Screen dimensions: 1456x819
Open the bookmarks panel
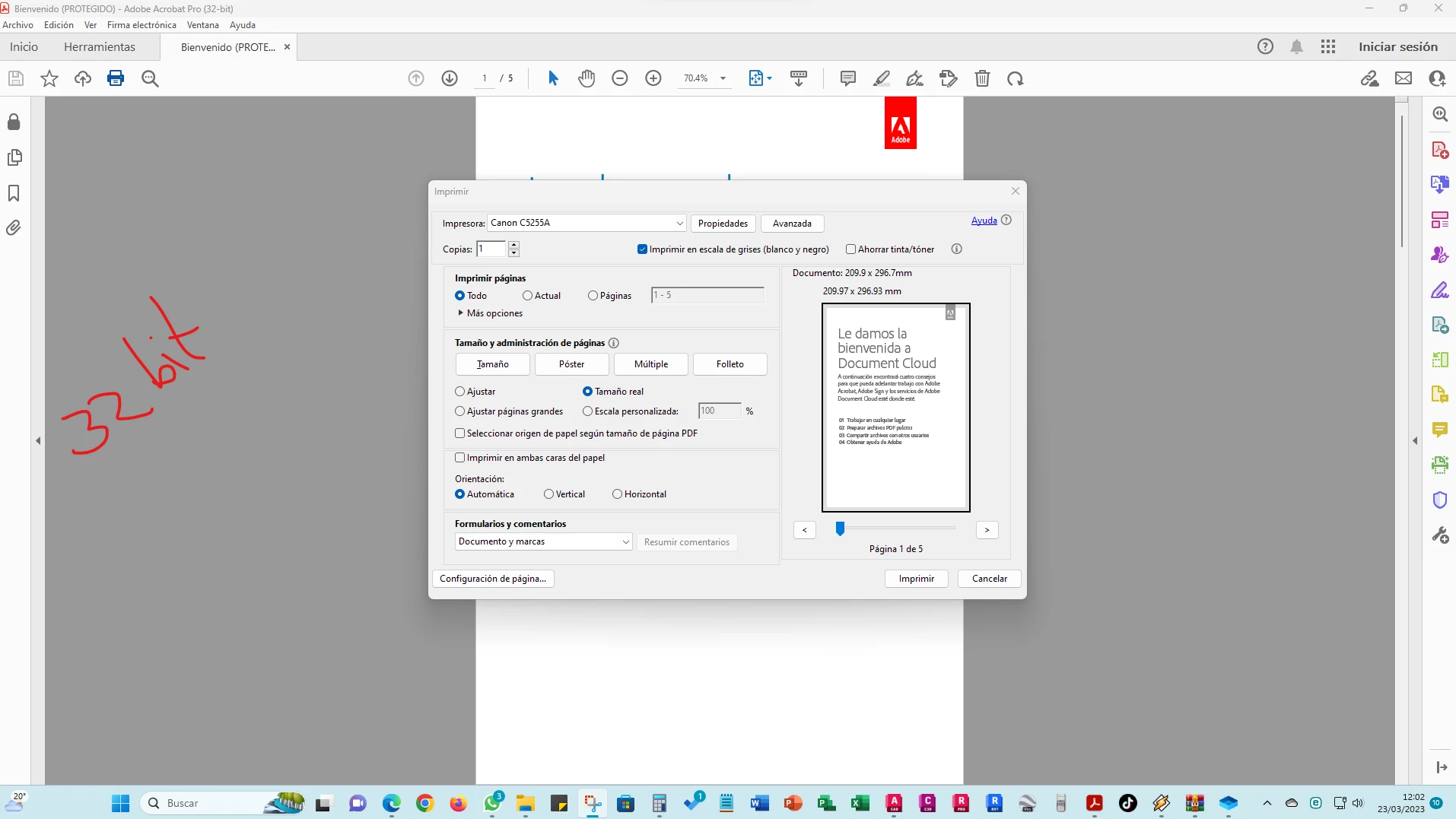tap(14, 193)
